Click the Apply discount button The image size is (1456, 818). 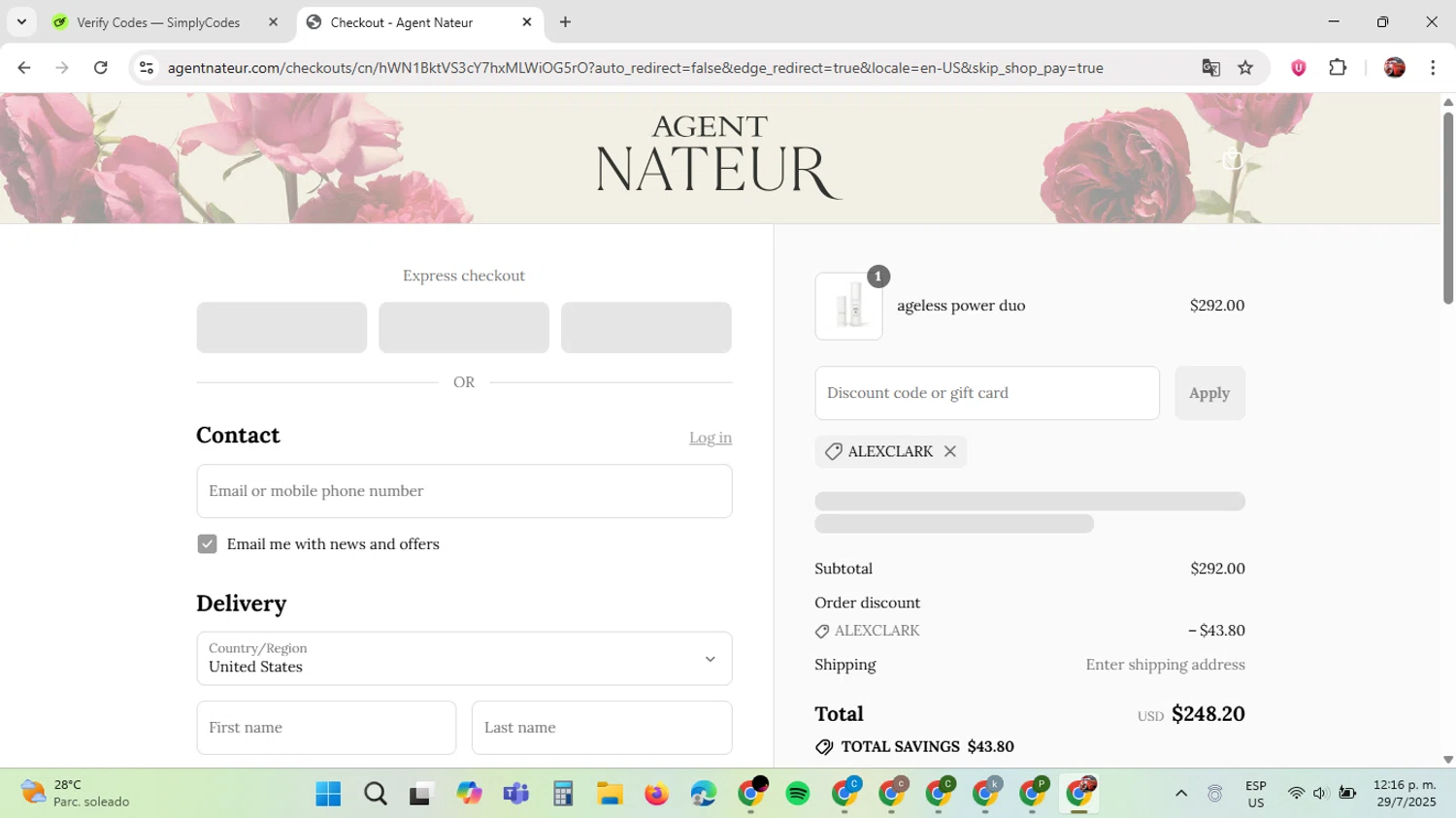coord(1209,393)
